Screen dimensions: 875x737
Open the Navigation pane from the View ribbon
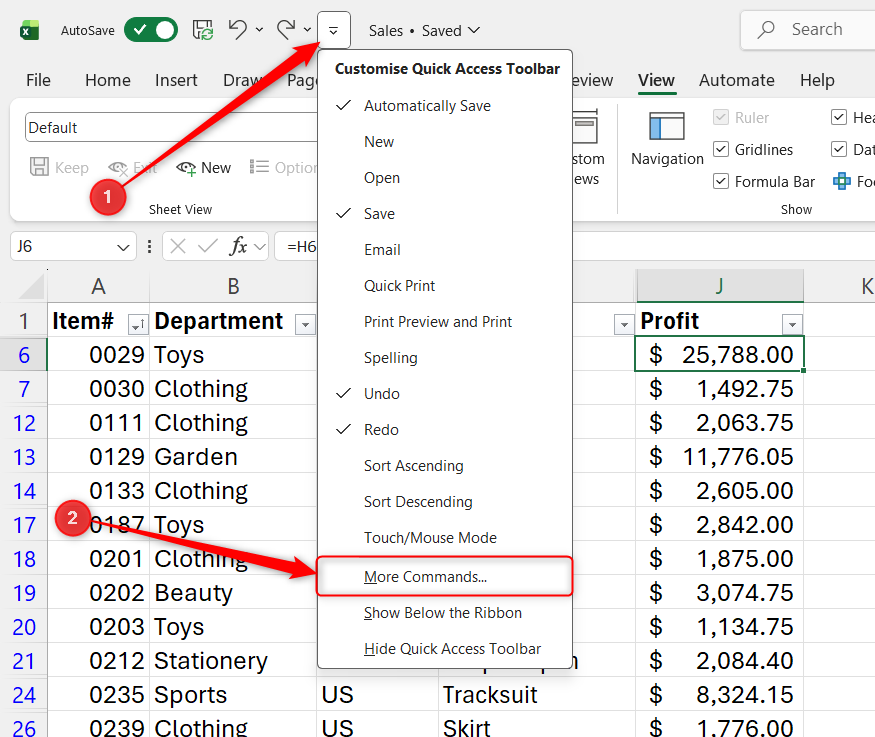666,140
